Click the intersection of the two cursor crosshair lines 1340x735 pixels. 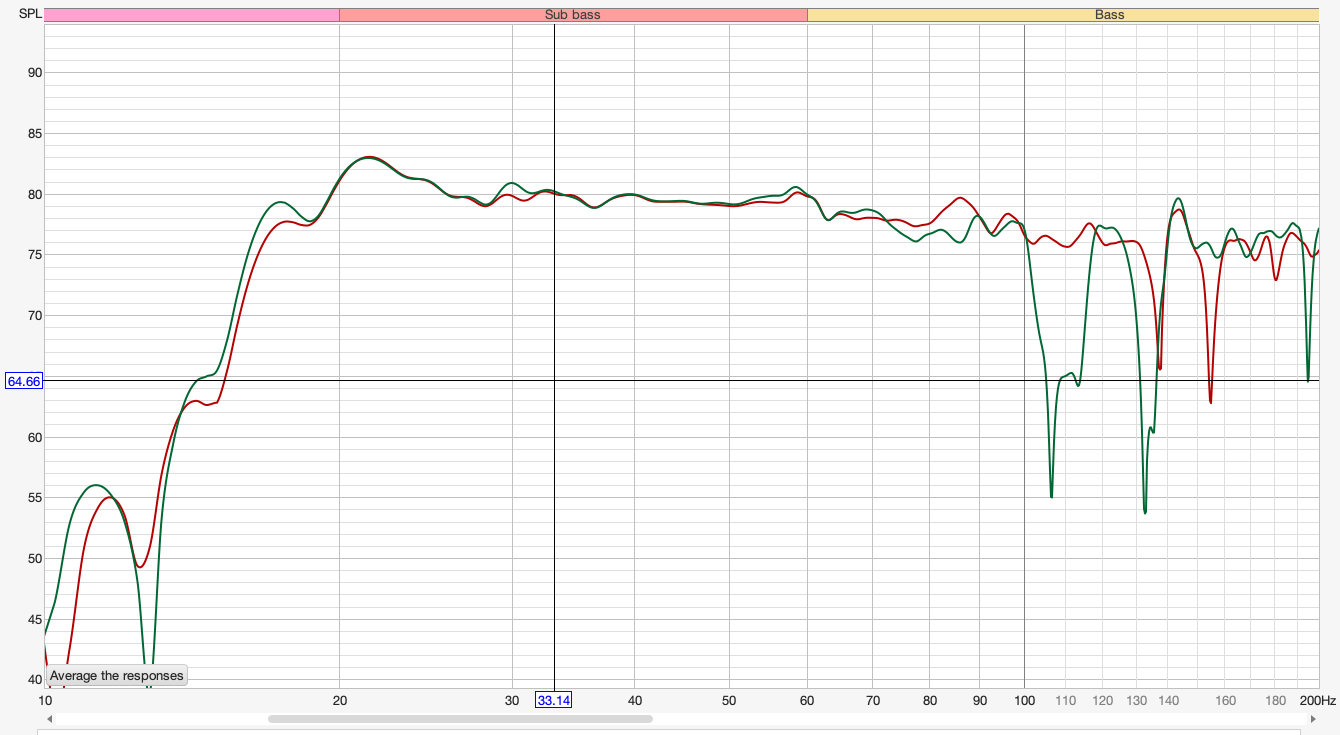(554, 380)
